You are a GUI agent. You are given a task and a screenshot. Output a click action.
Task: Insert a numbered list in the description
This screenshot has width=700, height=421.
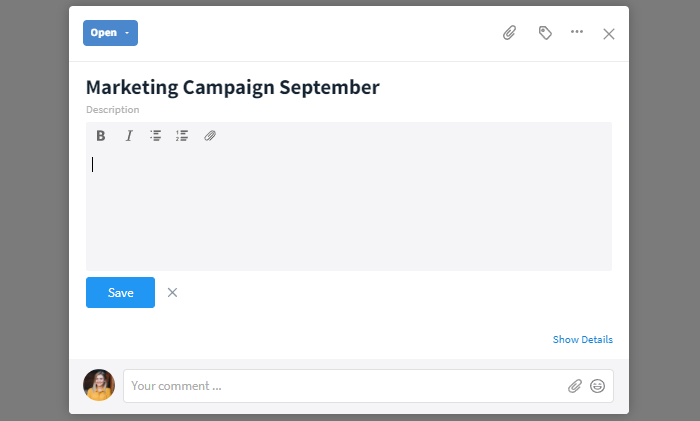tap(182, 136)
